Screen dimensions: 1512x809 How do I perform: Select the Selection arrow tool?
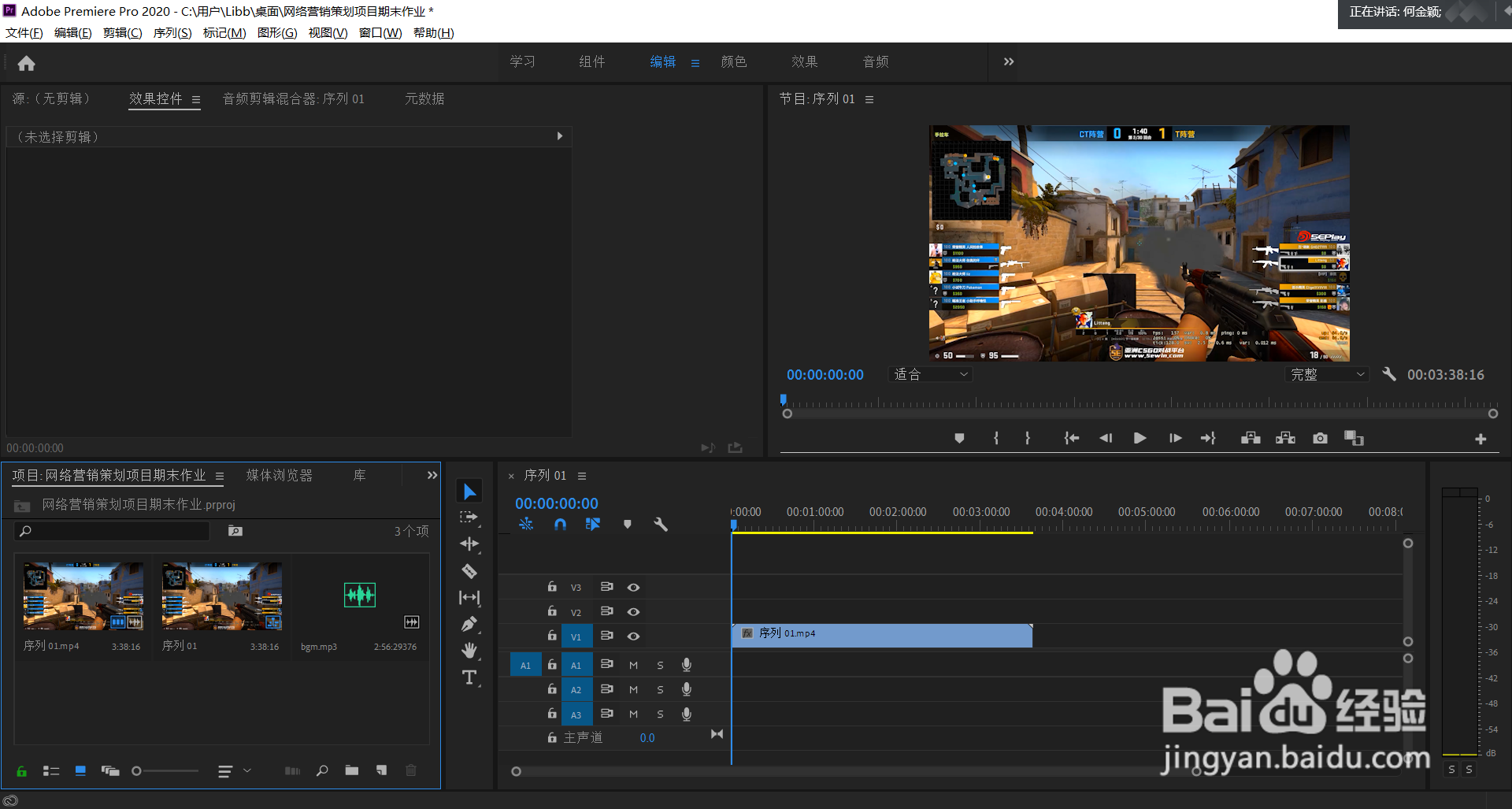(x=469, y=492)
